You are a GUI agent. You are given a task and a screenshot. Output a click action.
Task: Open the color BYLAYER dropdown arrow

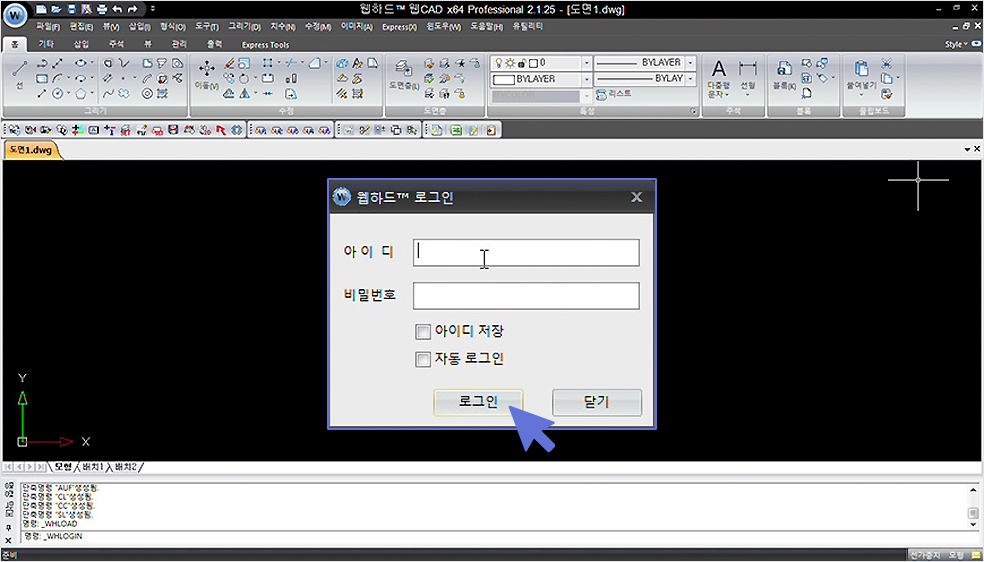tap(586, 80)
